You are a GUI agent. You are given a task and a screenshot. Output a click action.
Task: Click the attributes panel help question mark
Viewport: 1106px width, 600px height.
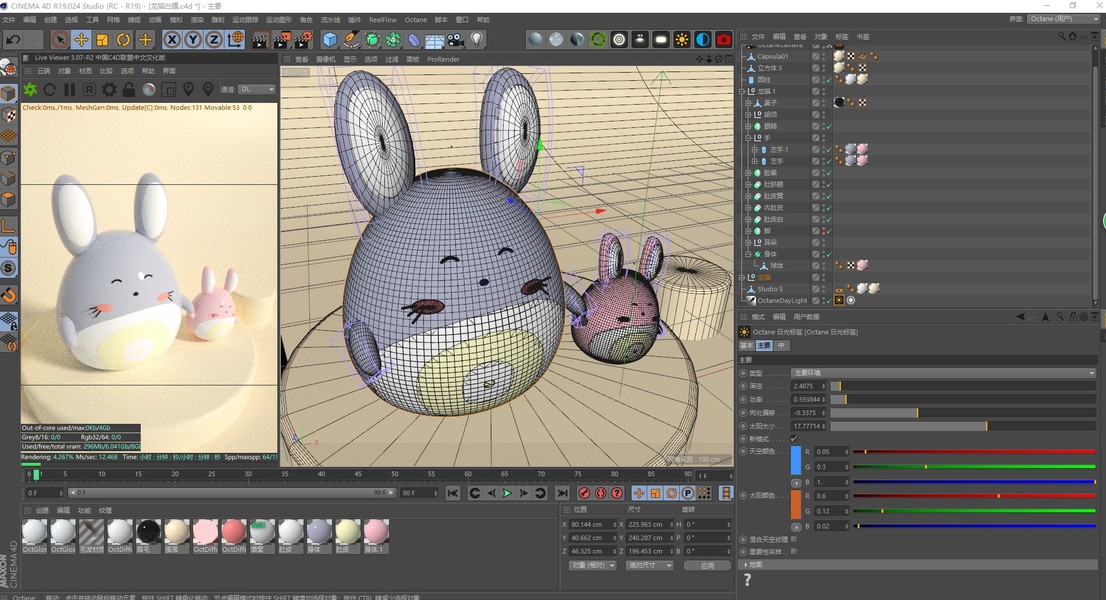point(747,580)
